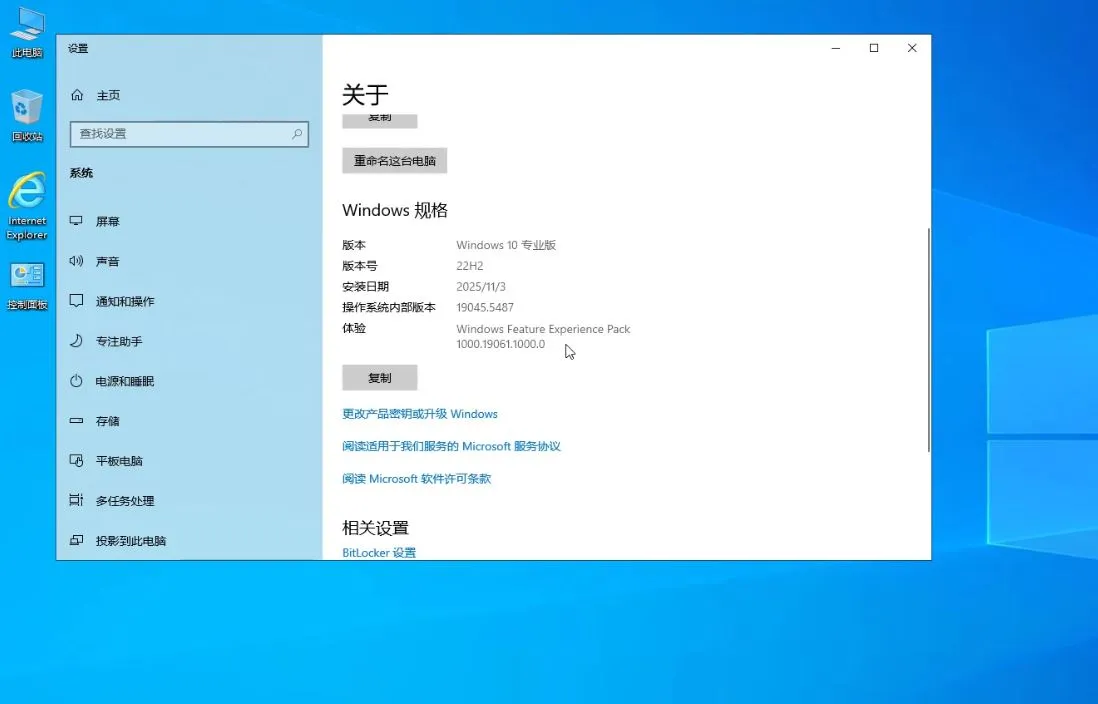Select the Power & sleep (电源和睡眠) icon
Image resolution: width=1098 pixels, height=704 pixels.
click(77, 381)
